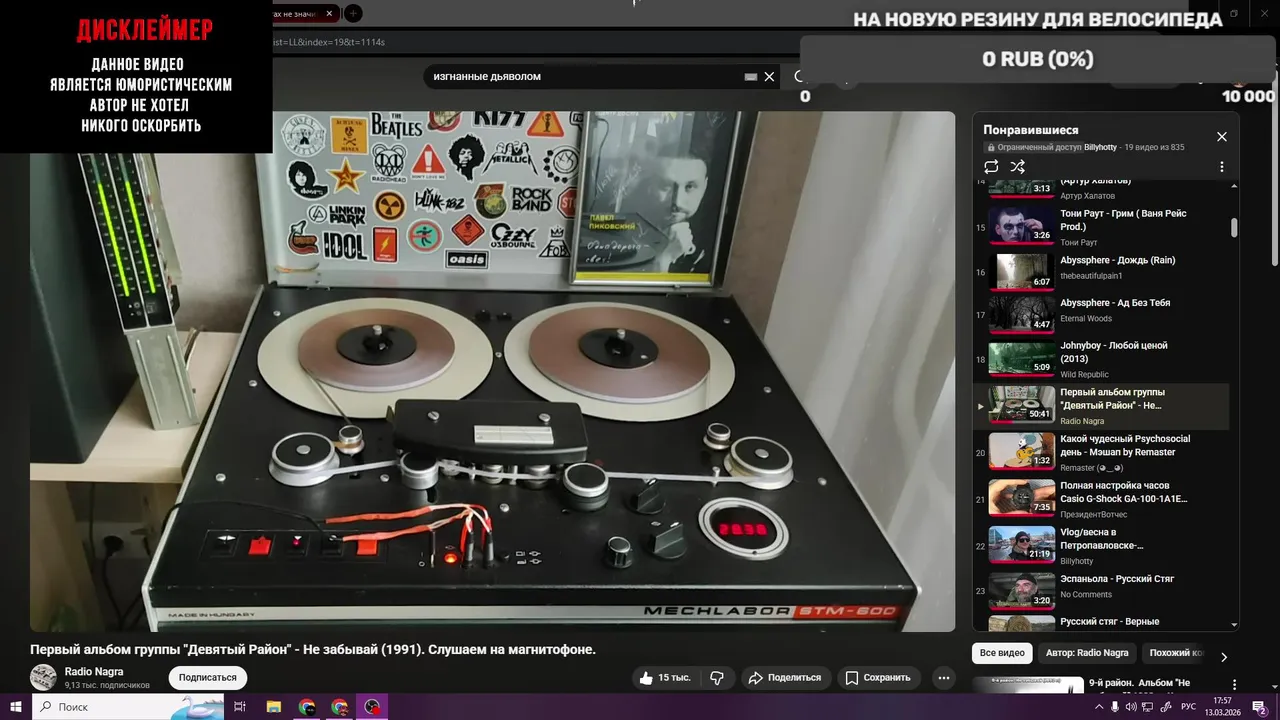This screenshot has height=720, width=1280.
Task: Open the on-screen keyboard icon in search
Action: coord(751,76)
